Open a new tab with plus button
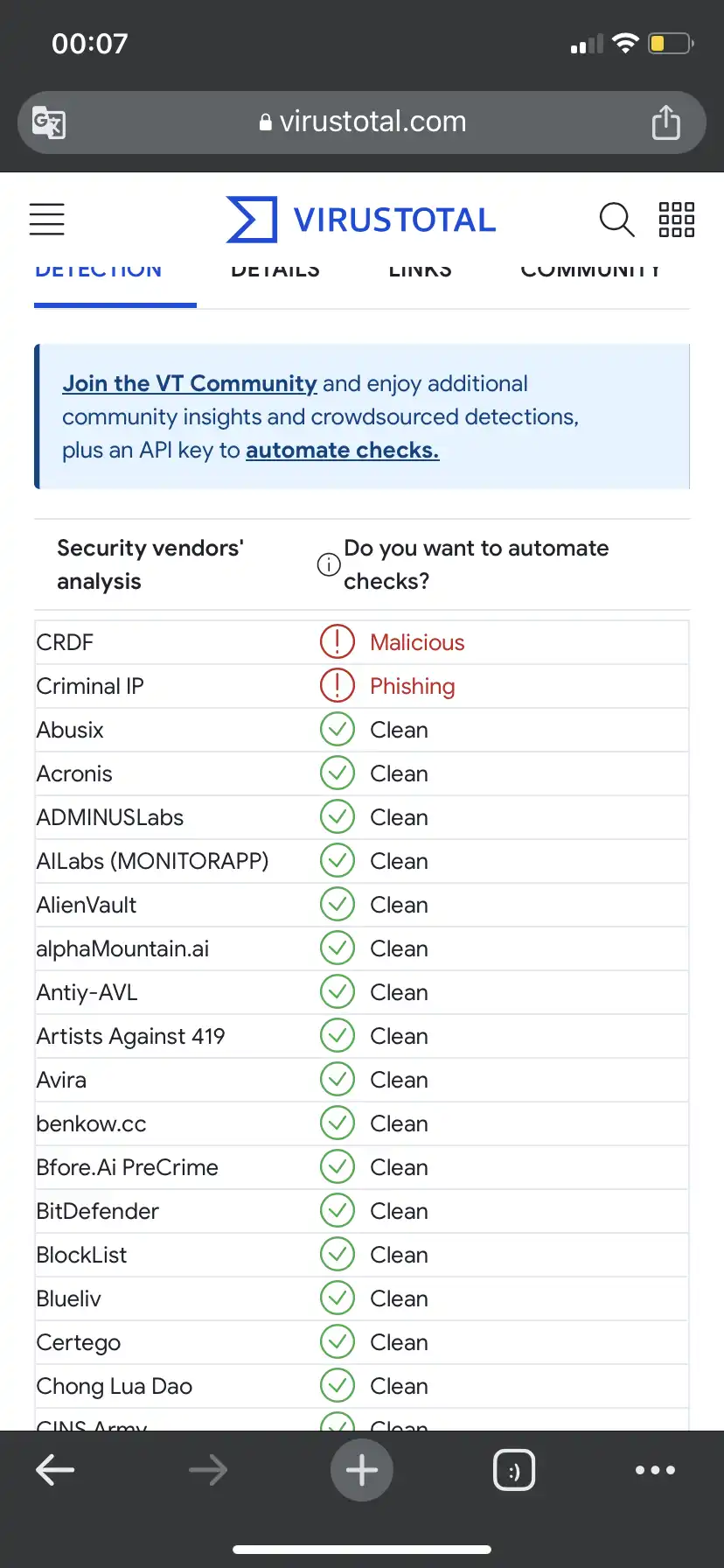 pyautogui.click(x=362, y=1470)
